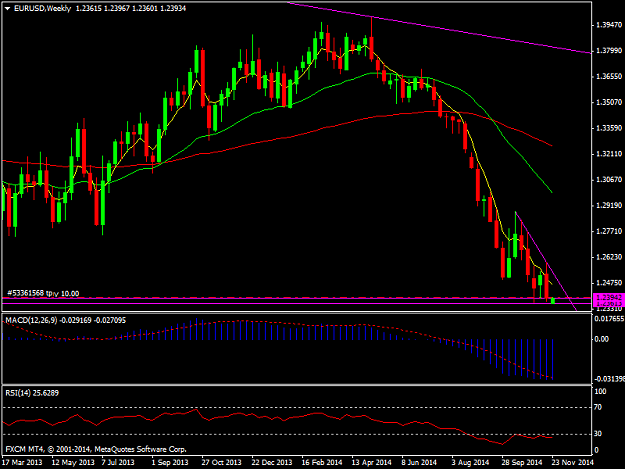Select the OHLC values 1.23615 1.23967 1.23601 1.23934
The width and height of the screenshot is (625, 469).
pyautogui.click(x=131, y=8)
